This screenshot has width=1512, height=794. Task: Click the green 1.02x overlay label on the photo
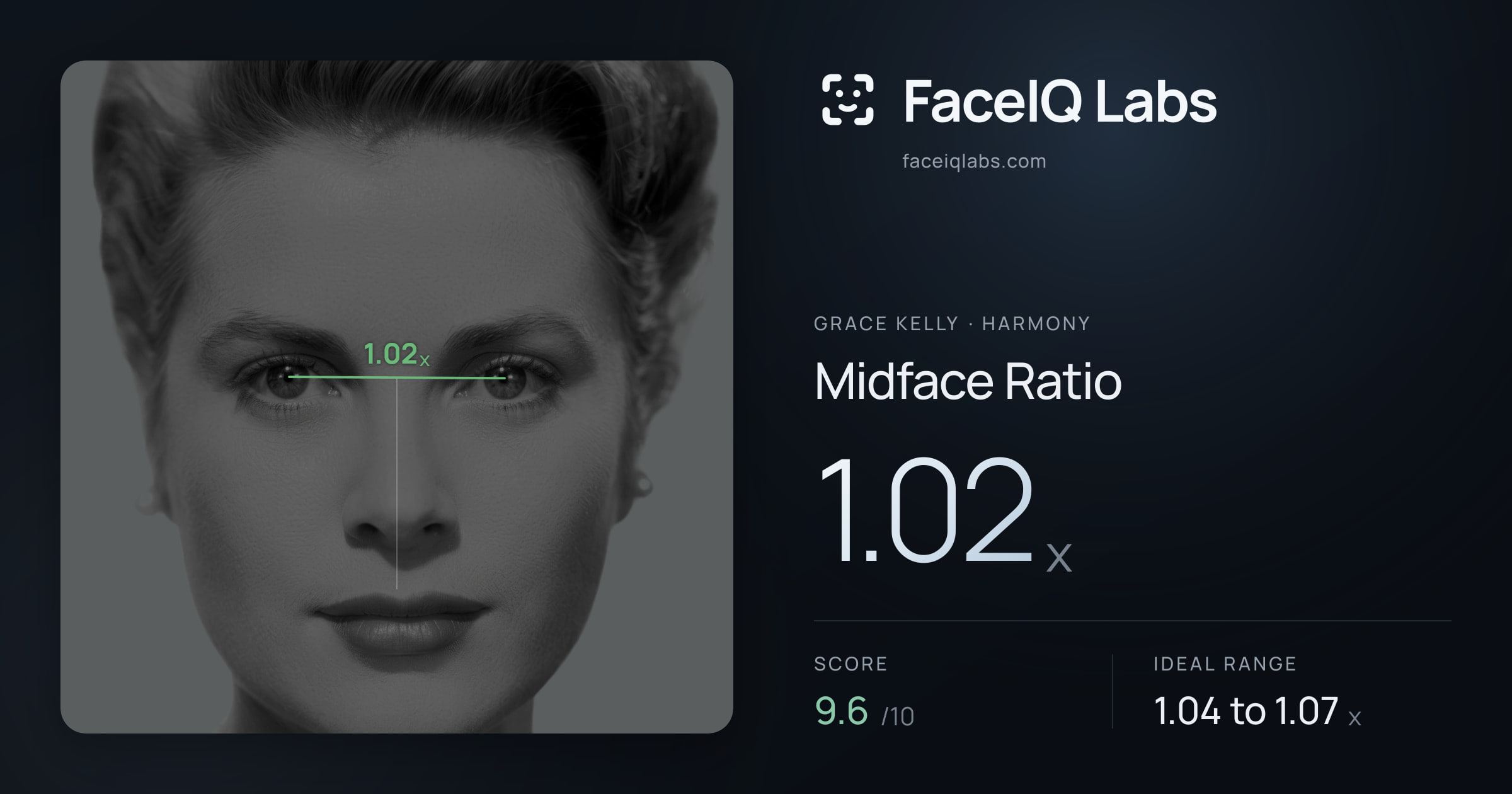(x=397, y=354)
